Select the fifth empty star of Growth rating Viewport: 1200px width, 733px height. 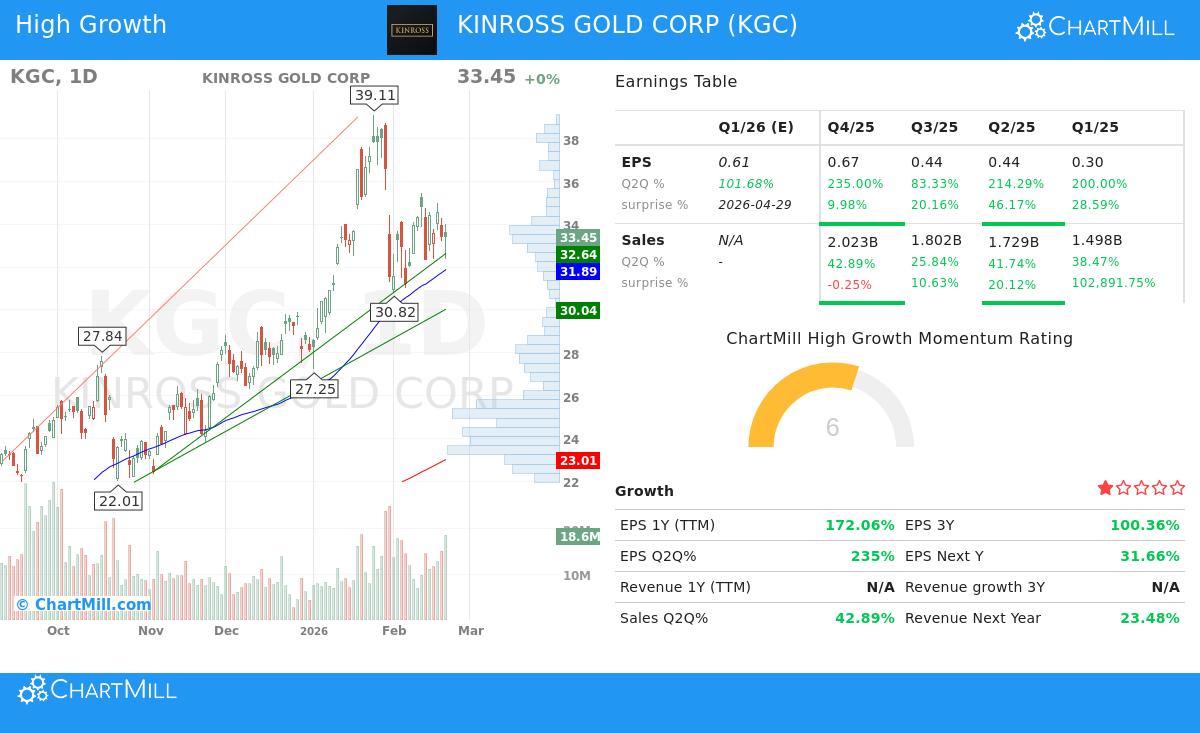pyautogui.click(x=1177, y=488)
